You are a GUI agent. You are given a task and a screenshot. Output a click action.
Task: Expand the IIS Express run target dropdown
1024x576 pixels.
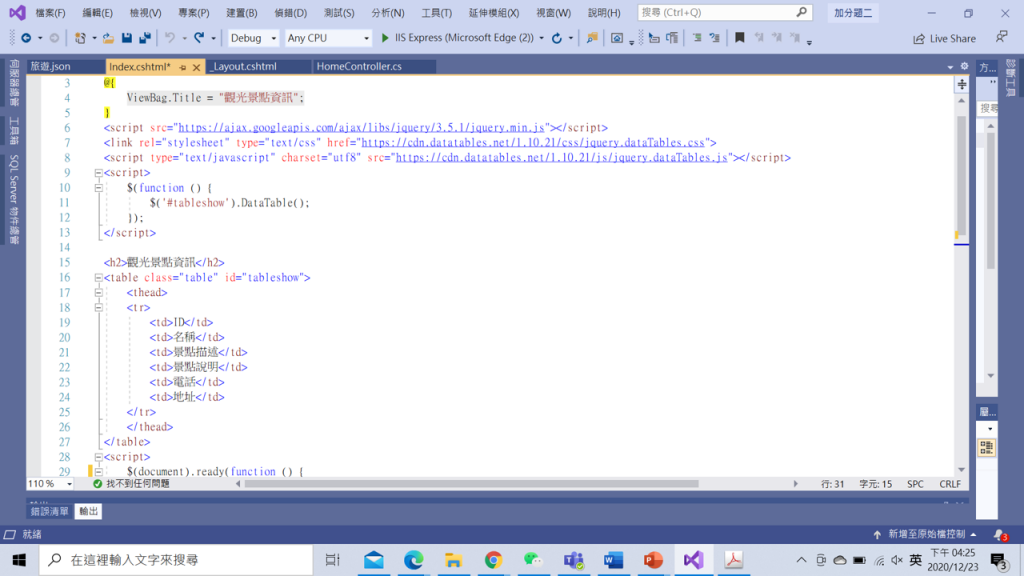(x=541, y=39)
